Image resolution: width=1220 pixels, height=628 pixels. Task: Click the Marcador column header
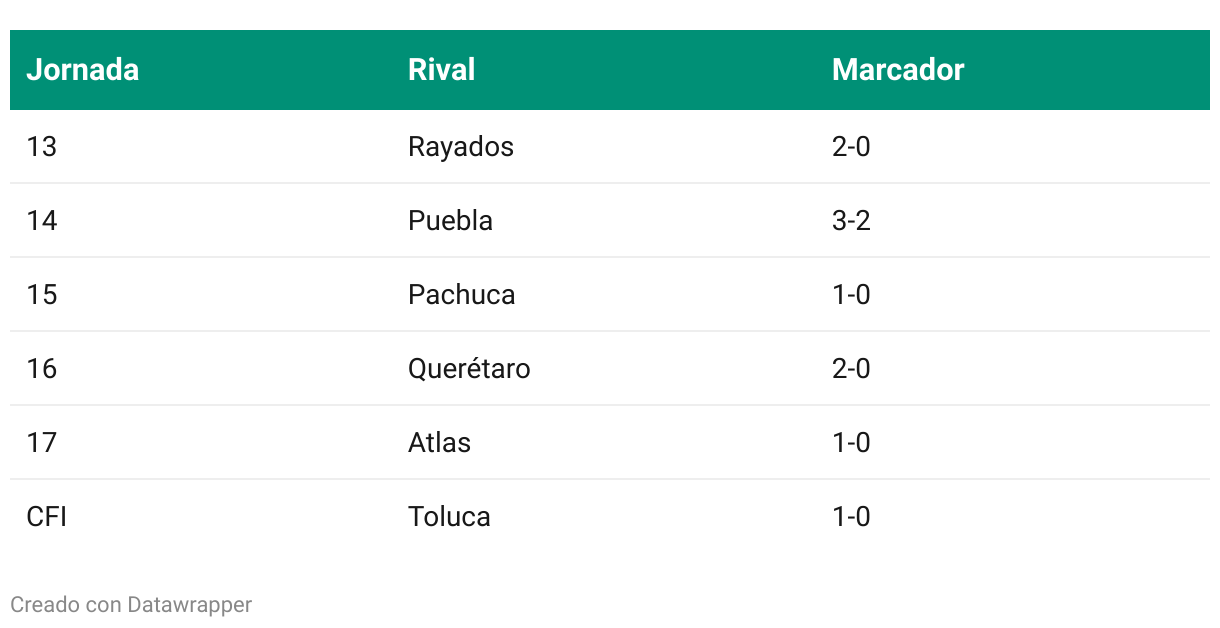[x=898, y=70]
